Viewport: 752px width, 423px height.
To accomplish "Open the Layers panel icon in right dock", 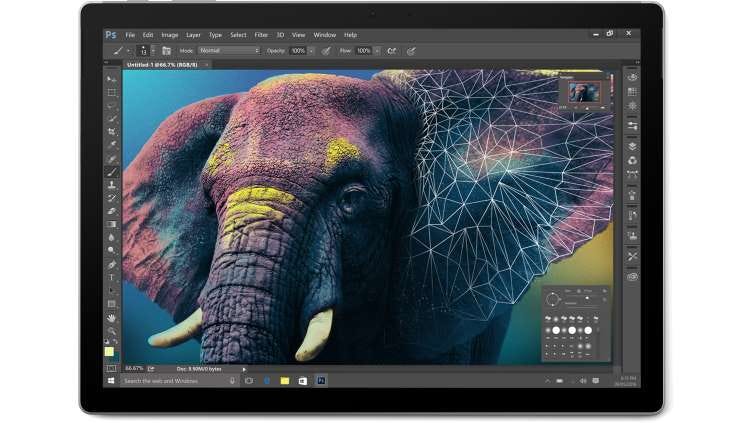I will [633, 146].
